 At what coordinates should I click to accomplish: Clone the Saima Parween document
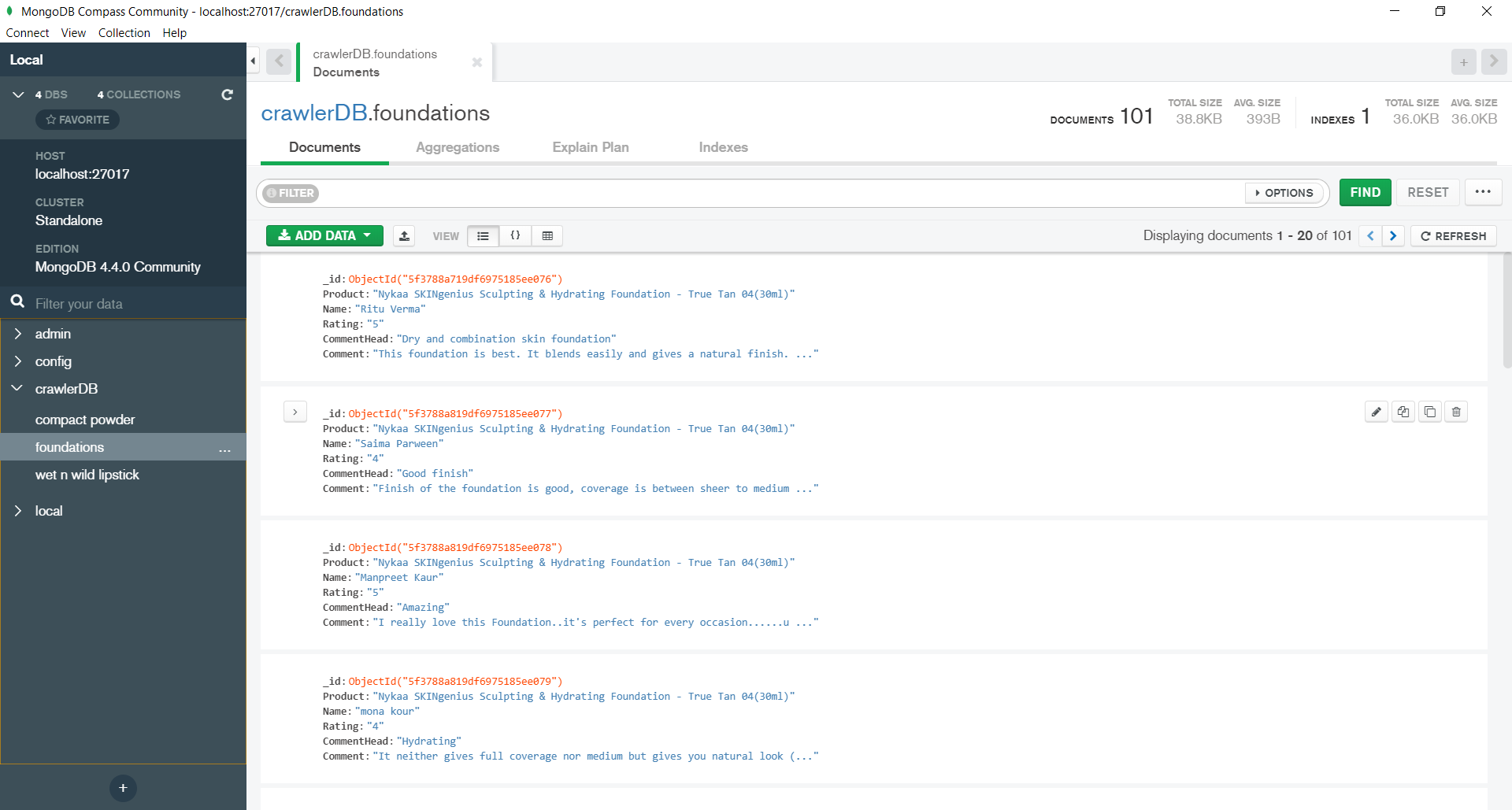(1430, 412)
